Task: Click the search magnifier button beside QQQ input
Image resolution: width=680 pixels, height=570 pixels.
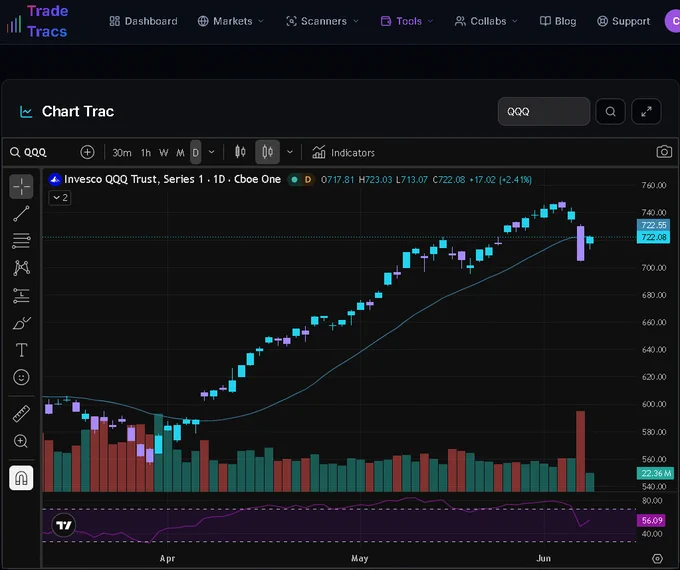Action: [610, 111]
